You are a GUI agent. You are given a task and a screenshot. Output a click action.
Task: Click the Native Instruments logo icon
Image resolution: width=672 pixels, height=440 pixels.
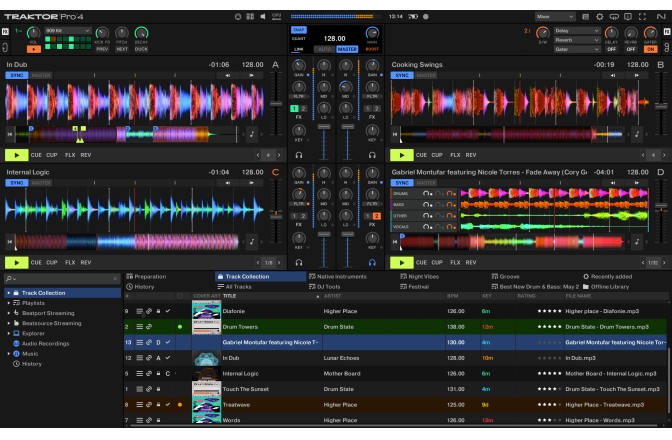pyautogui.click(x=659, y=17)
